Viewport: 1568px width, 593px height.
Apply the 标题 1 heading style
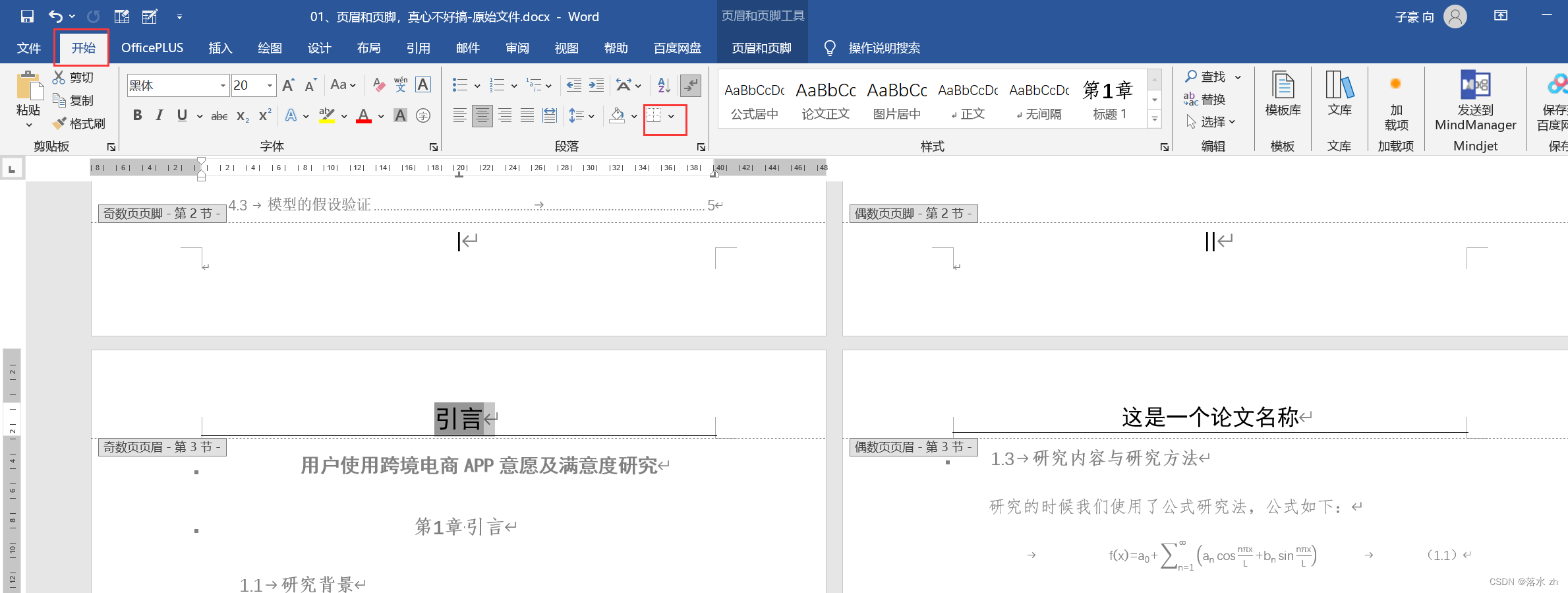[x=1109, y=100]
